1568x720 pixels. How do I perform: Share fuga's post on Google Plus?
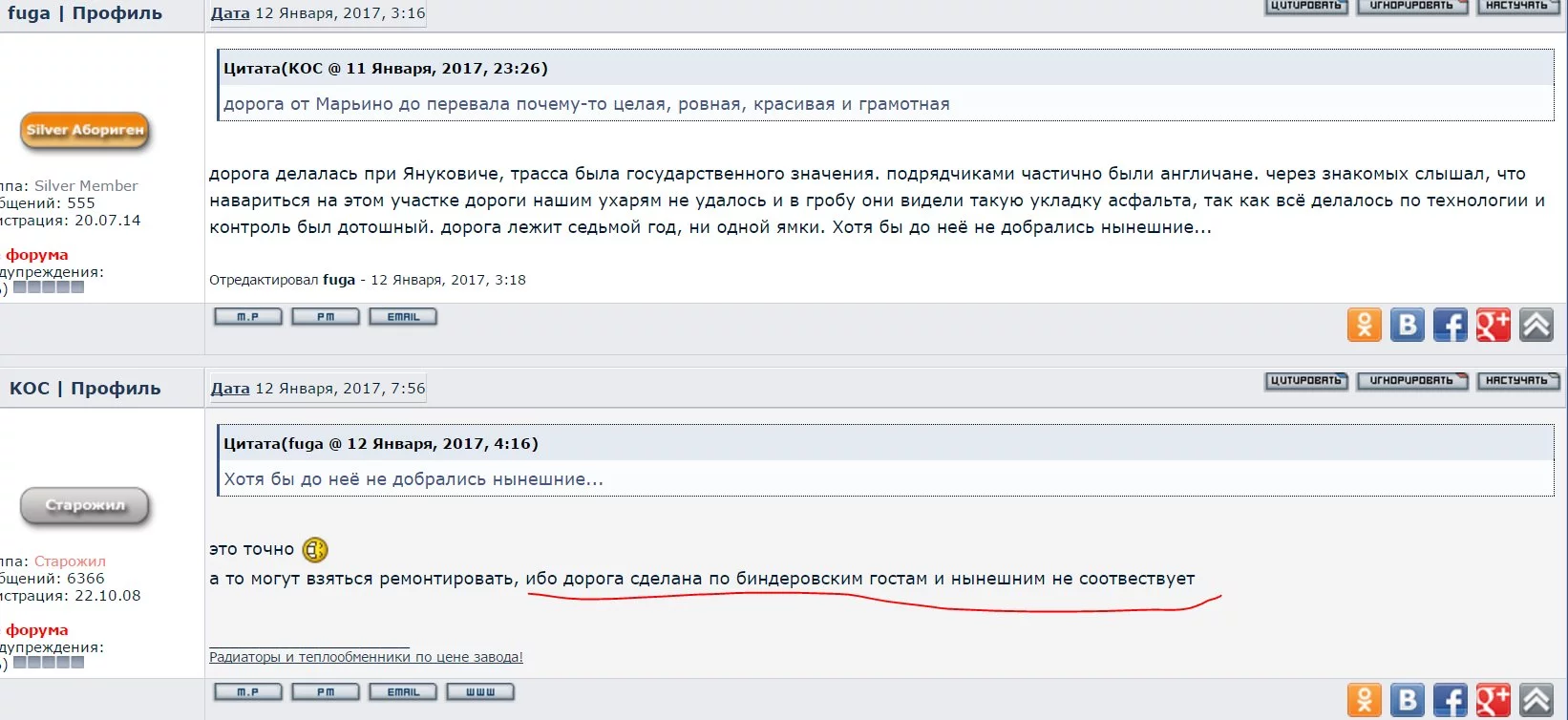click(x=1494, y=325)
